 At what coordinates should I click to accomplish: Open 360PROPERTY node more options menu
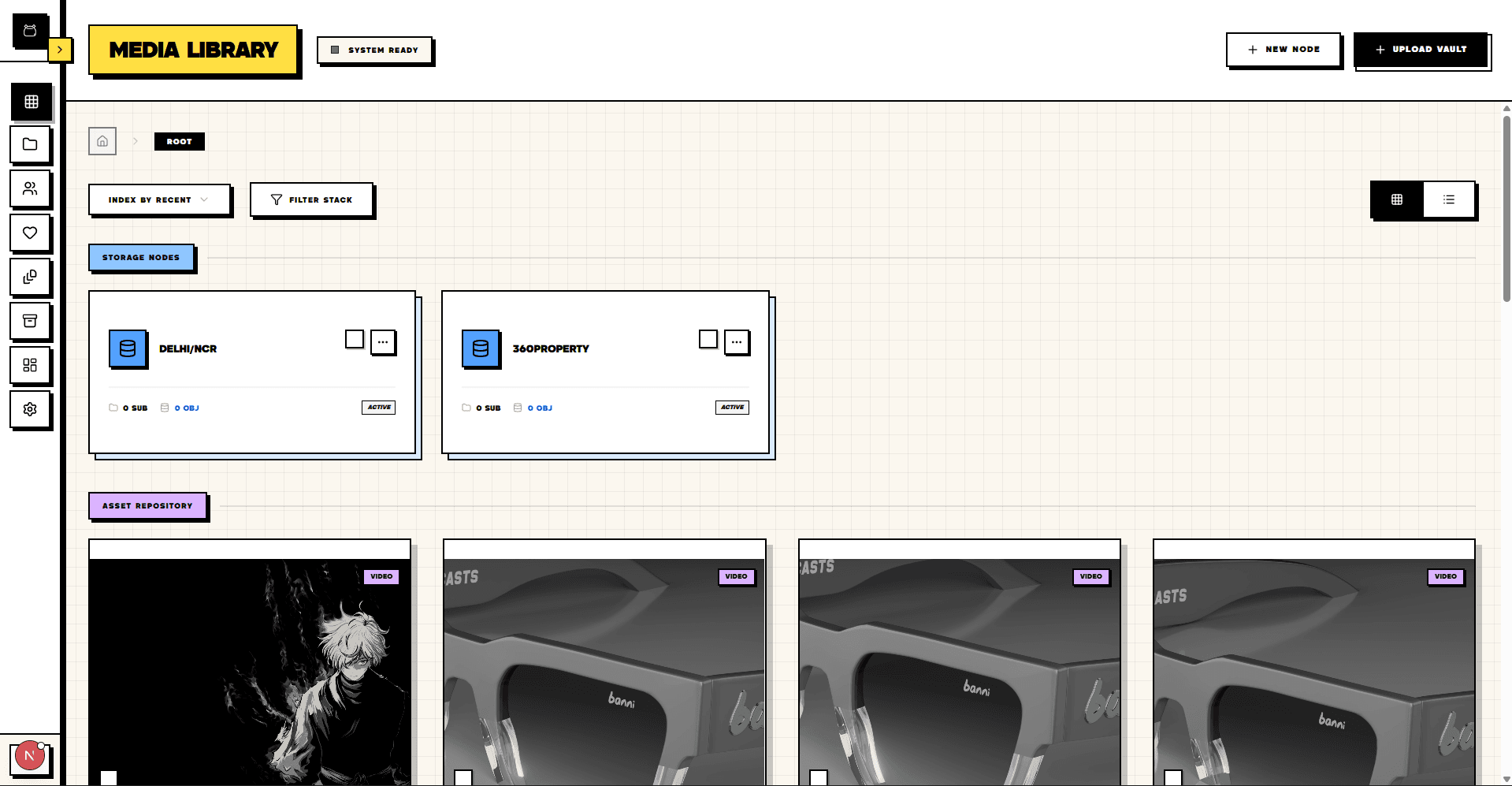[737, 342]
